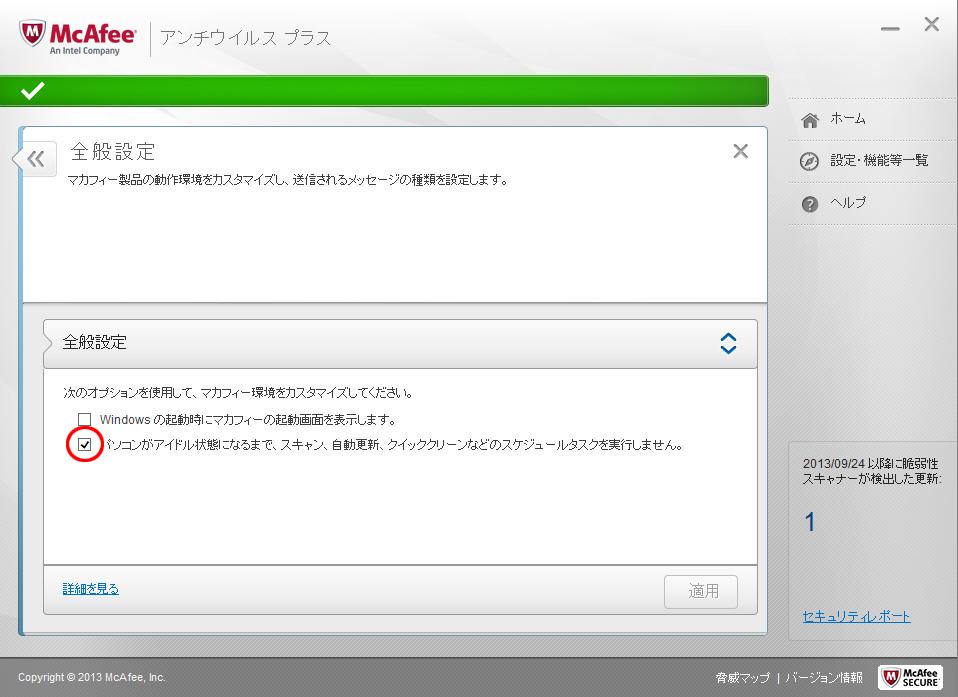Click the 次のオプションを使用して instruction text

click(x=238, y=393)
